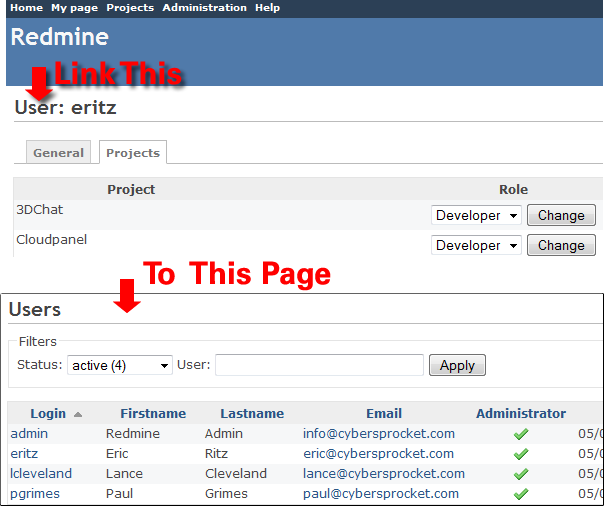Open role dropdown for 3DChat project
This screenshot has height=506, width=604.
(x=476, y=215)
